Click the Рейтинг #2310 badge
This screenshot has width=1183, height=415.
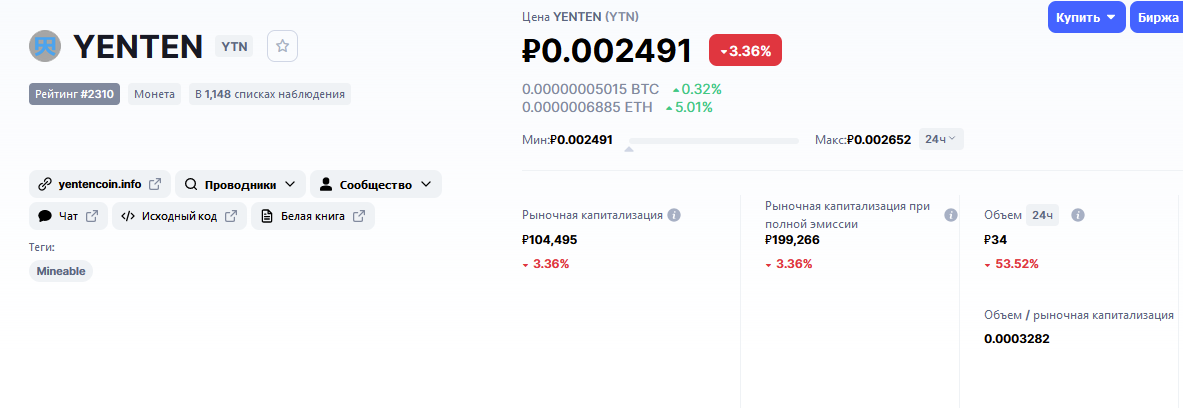tap(75, 94)
